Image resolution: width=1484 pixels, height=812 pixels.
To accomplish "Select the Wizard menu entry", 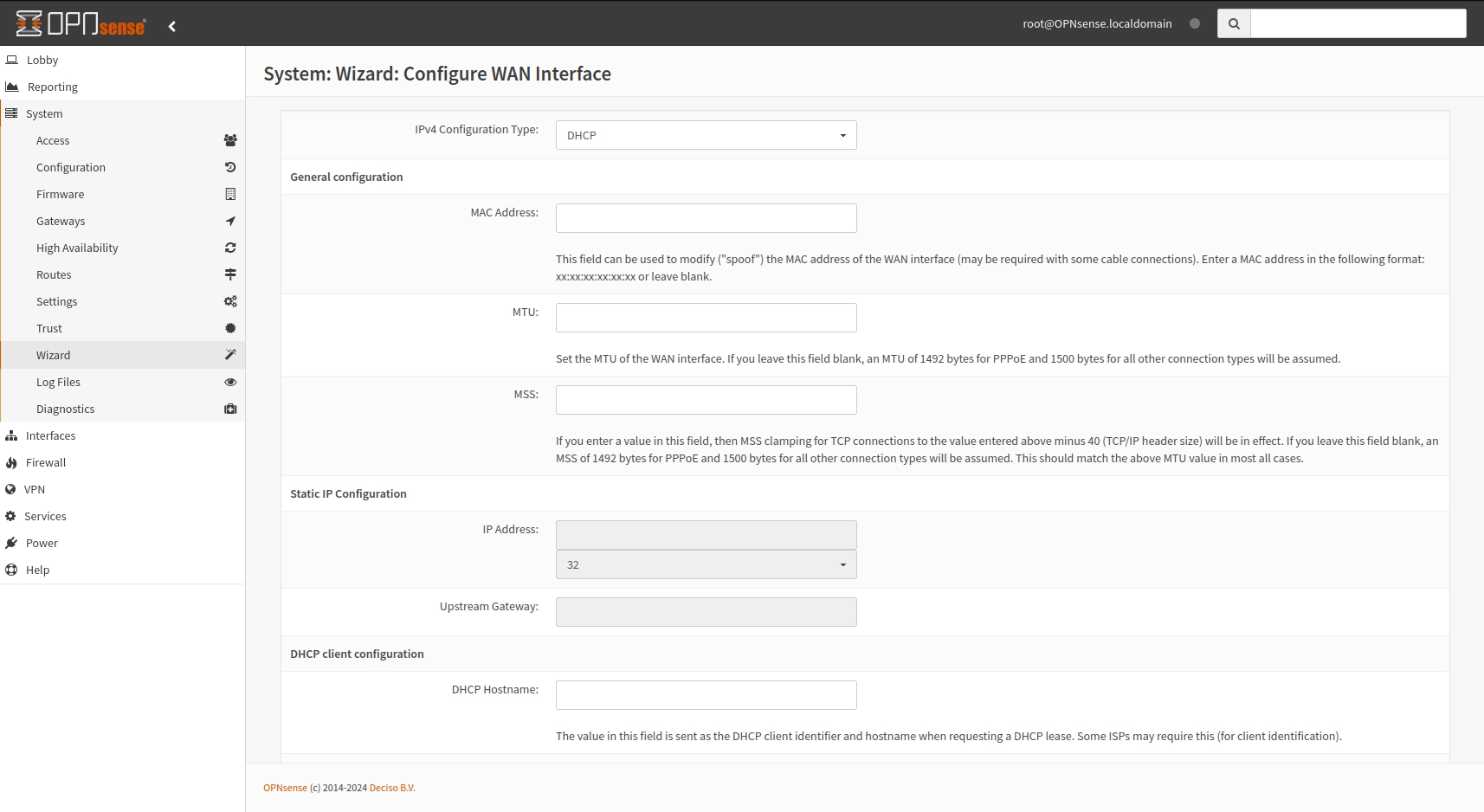I will click(122, 355).
